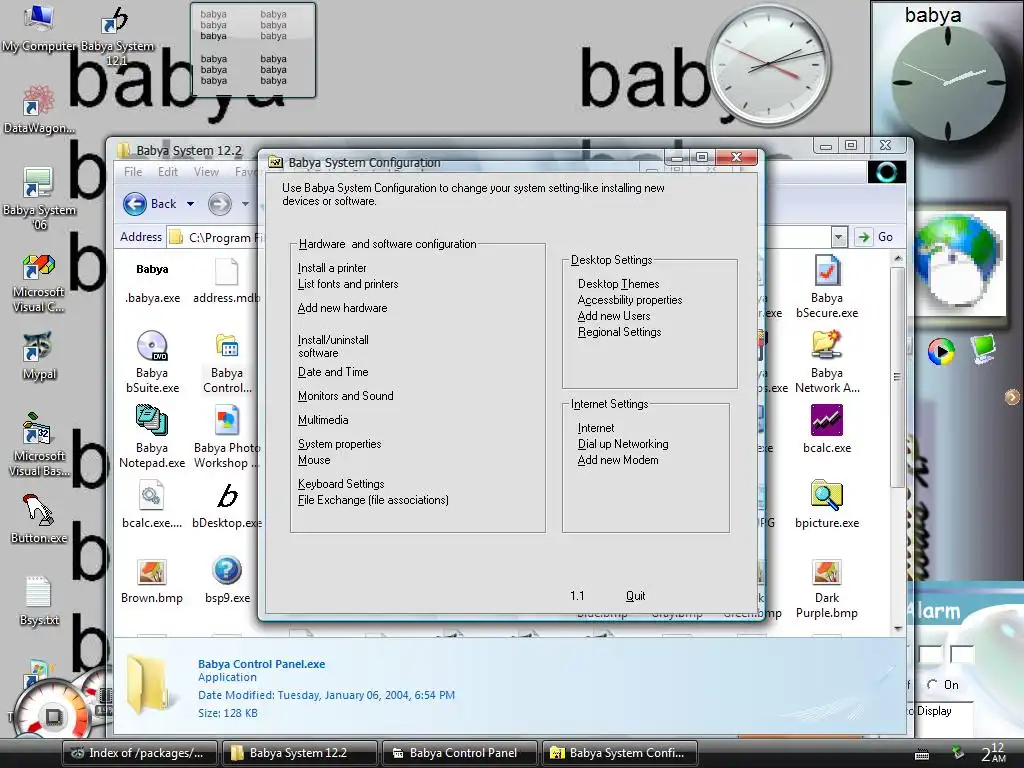The height and width of the screenshot is (768, 1024).
Task: Click Add new Modem
Action: (x=618, y=460)
